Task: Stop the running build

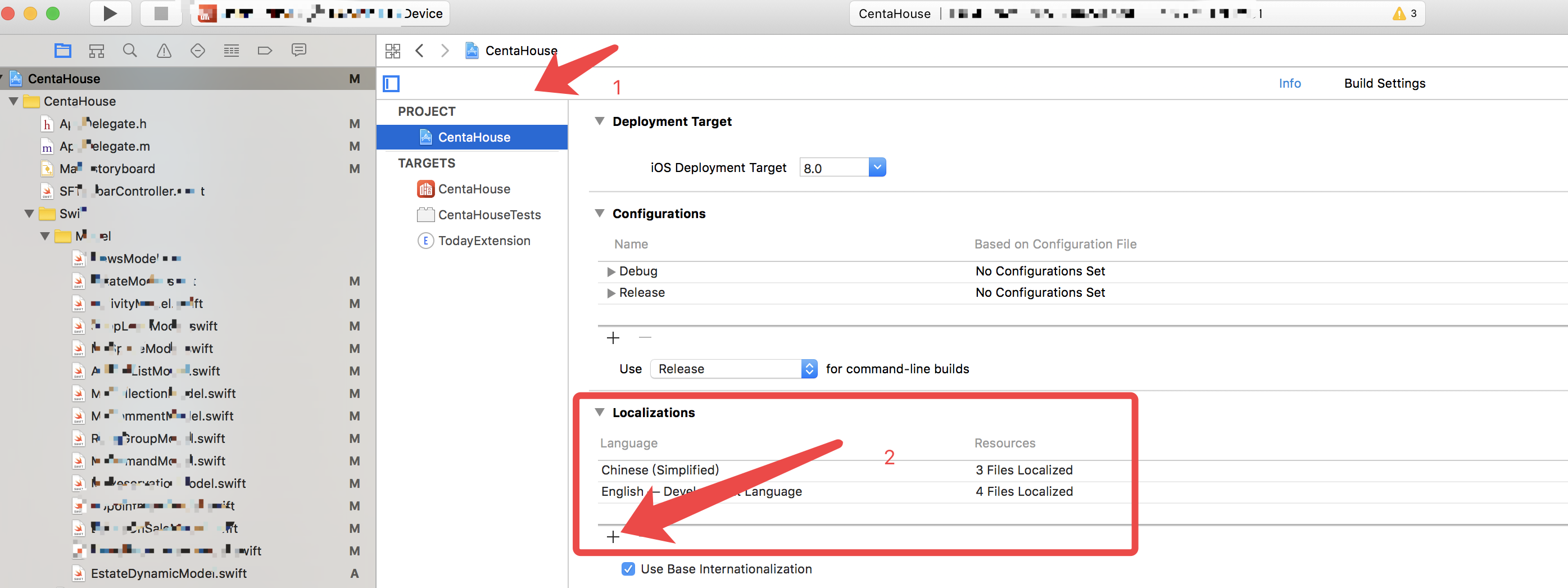Action: tap(161, 13)
